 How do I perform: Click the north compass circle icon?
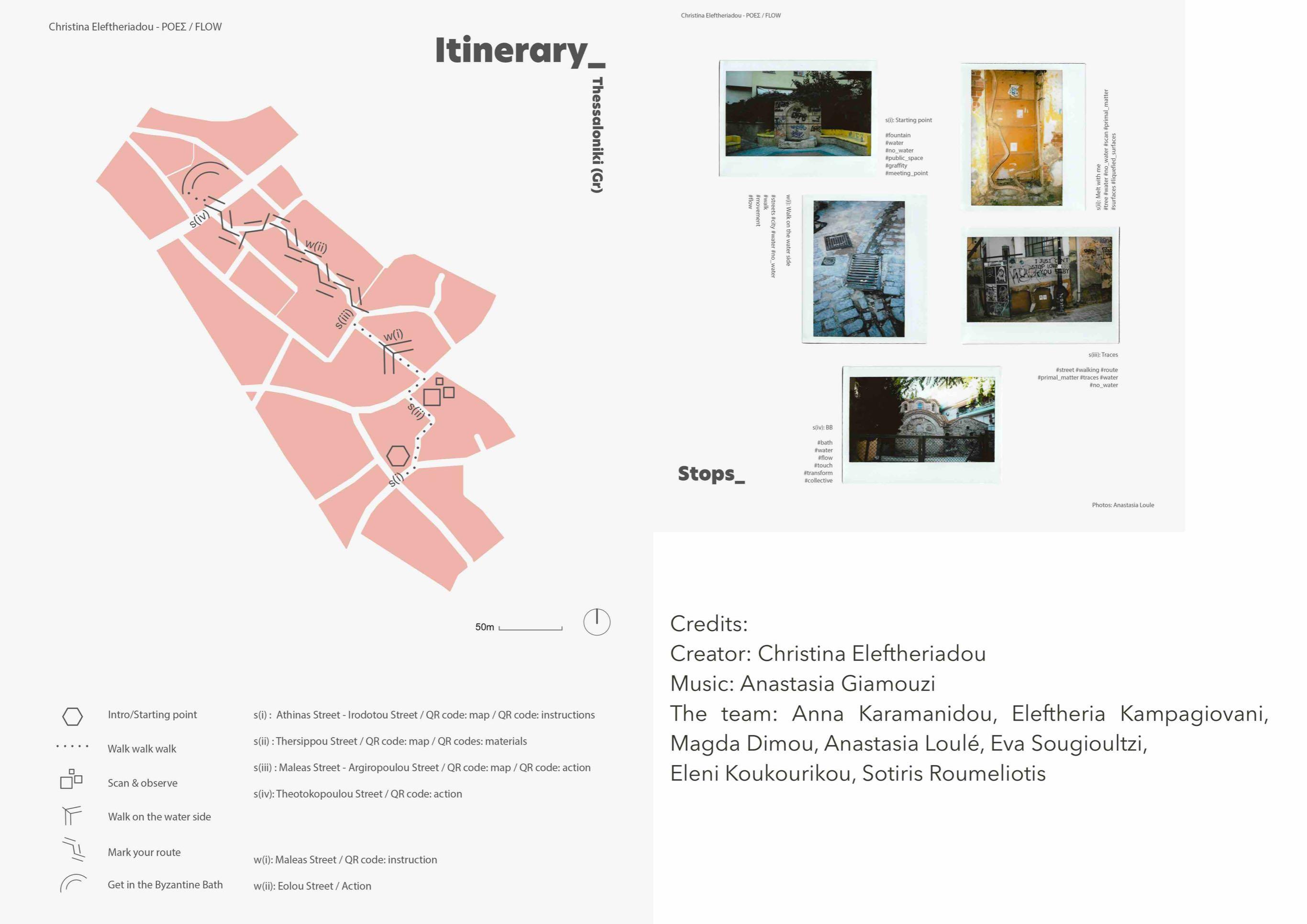pyautogui.click(x=597, y=622)
